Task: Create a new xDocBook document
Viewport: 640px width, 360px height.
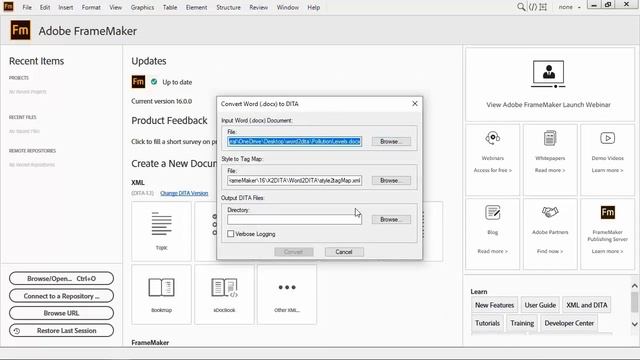Action: pyautogui.click(x=224, y=294)
